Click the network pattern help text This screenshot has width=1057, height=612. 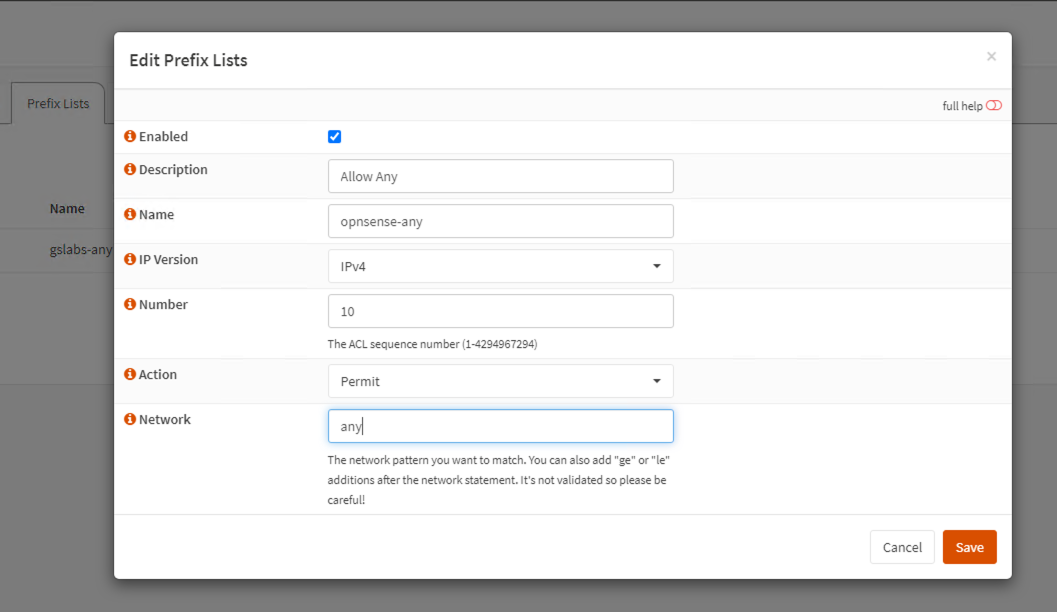tap(498, 480)
